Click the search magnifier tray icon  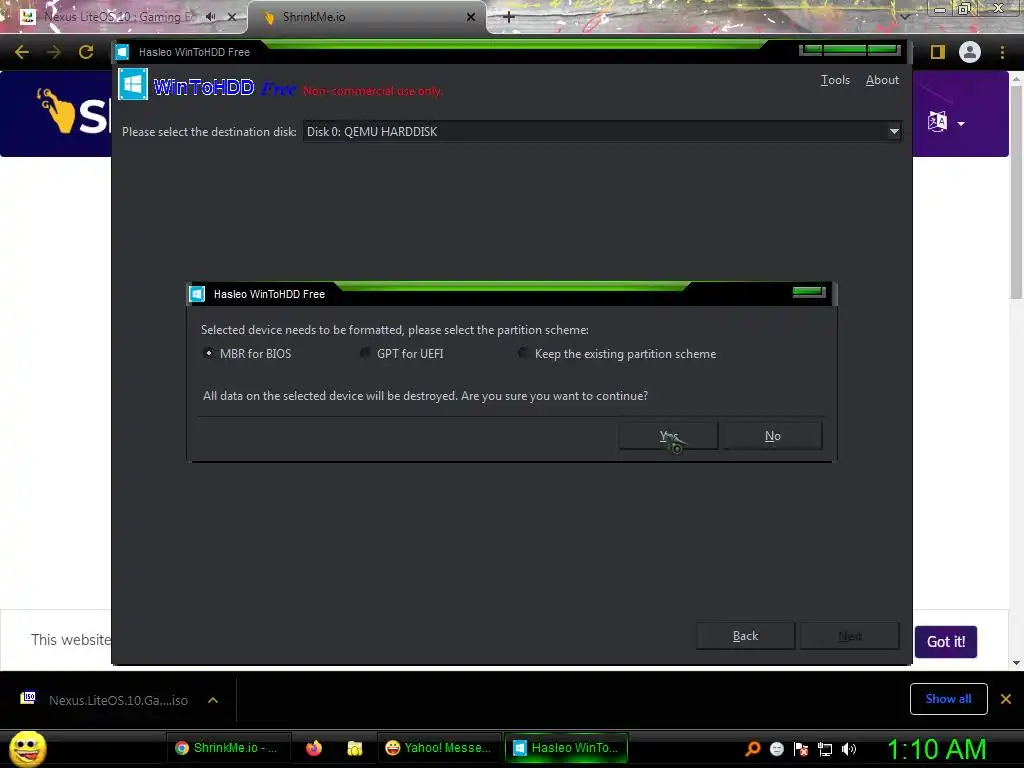(x=752, y=749)
